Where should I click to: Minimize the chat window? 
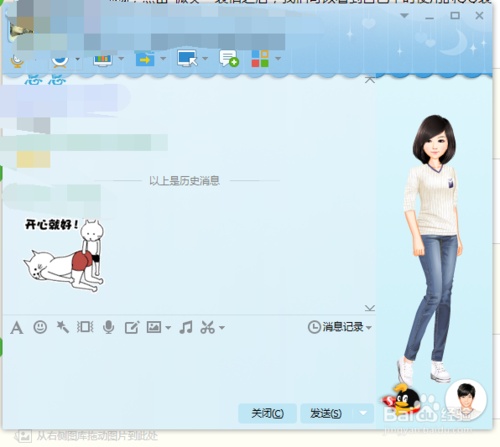click(430, 17)
